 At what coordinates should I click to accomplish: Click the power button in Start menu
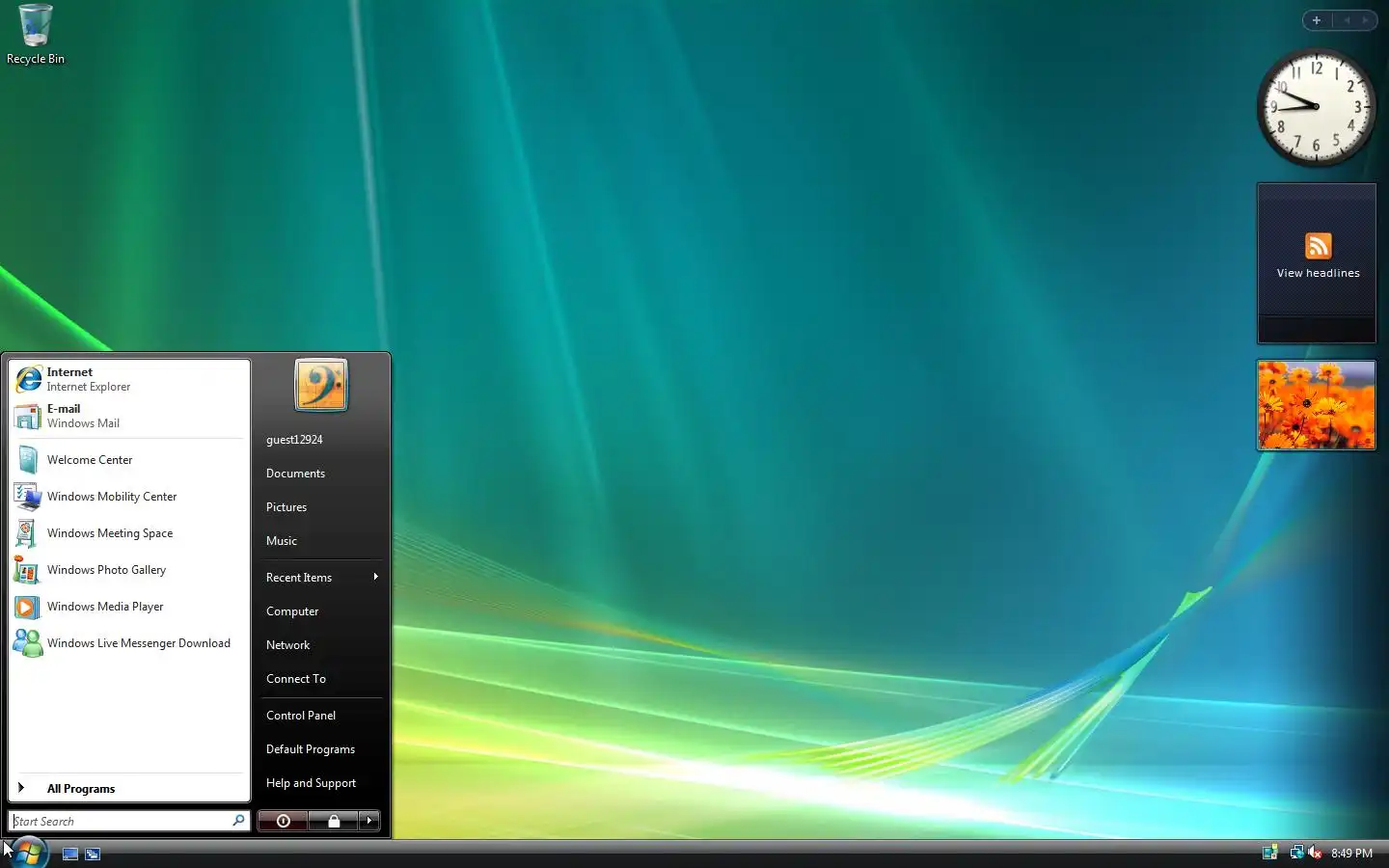click(x=283, y=821)
